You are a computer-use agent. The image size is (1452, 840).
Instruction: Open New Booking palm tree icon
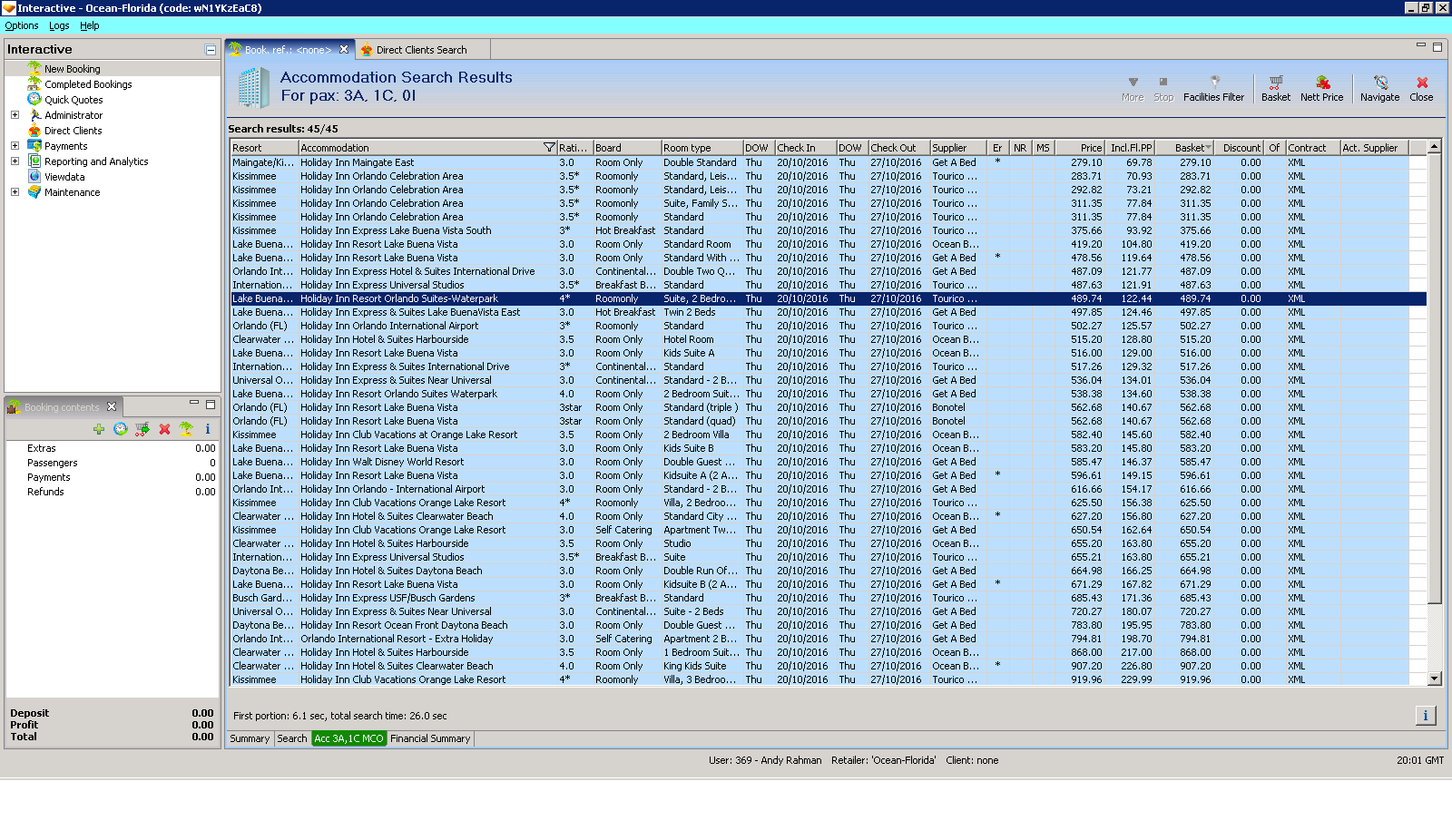[x=34, y=69]
